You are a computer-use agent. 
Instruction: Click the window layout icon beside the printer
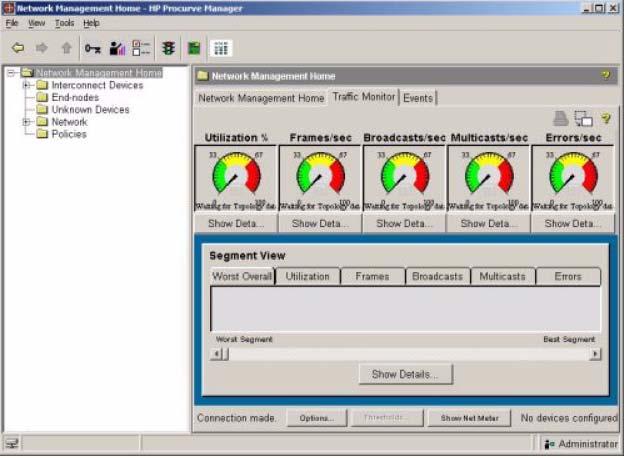583,119
